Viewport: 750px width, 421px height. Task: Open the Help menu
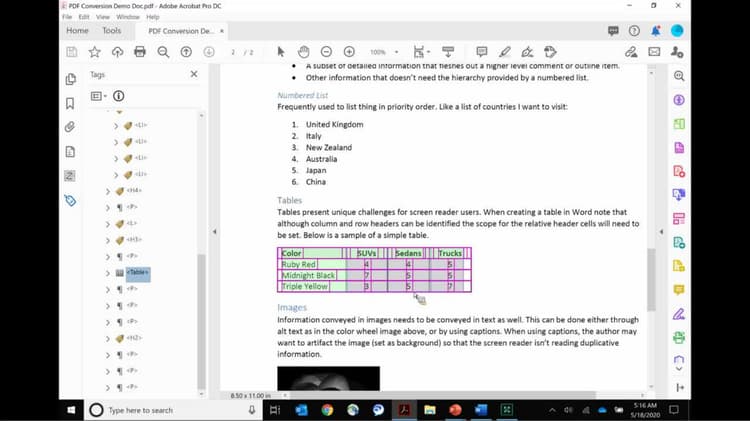pyautogui.click(x=153, y=17)
